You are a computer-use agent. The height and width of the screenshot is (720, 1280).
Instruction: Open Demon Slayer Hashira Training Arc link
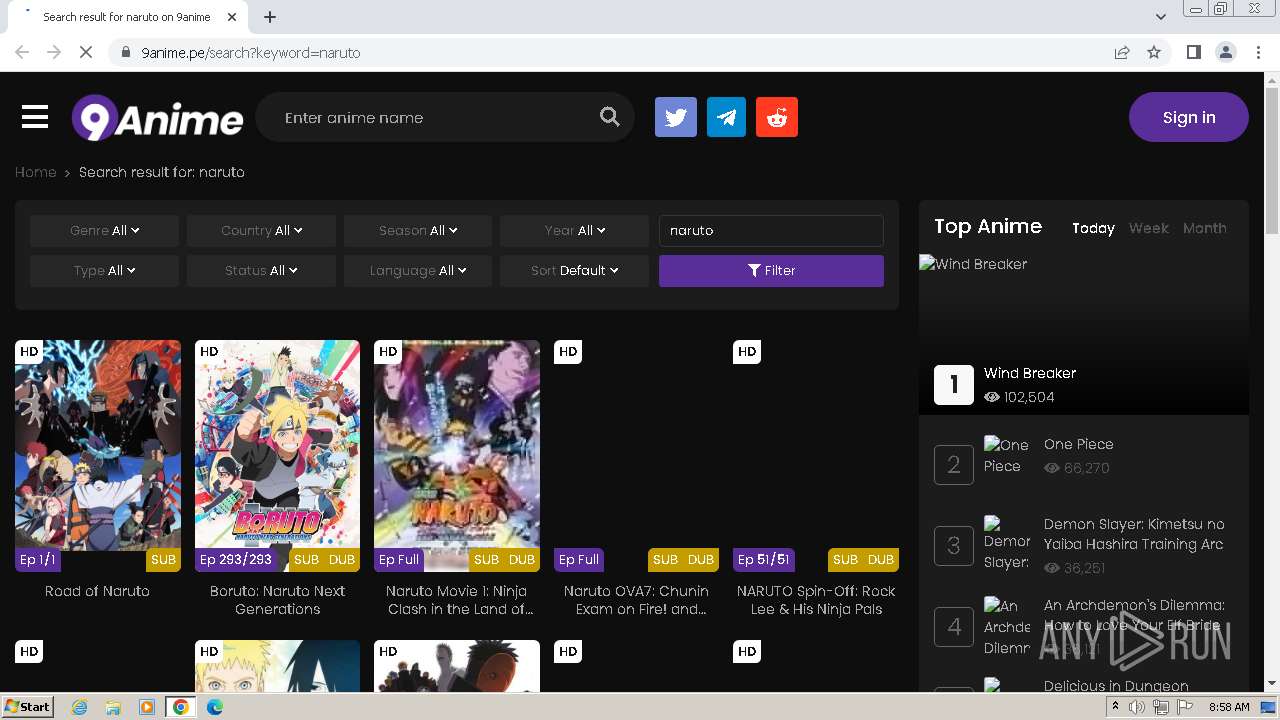1134,534
